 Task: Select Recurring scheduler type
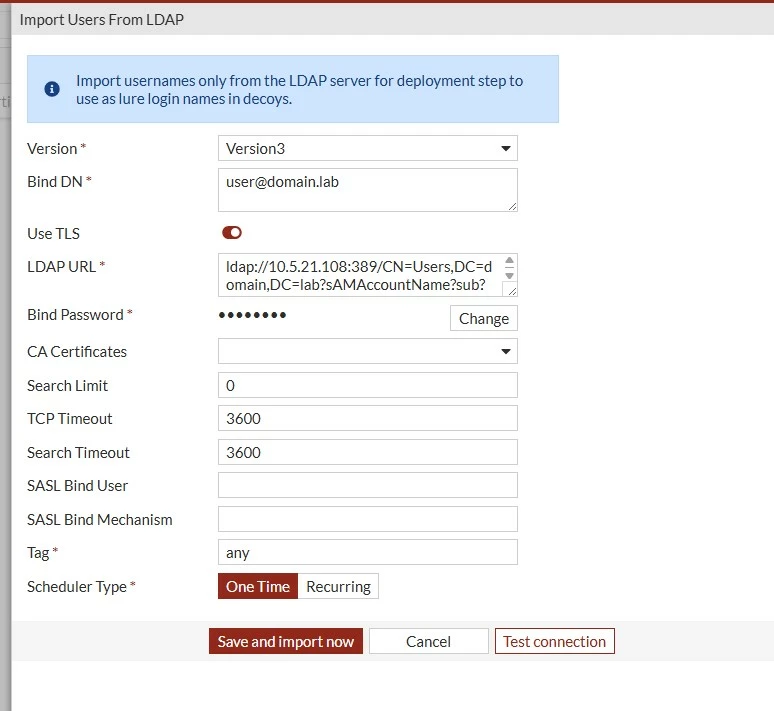click(x=338, y=586)
